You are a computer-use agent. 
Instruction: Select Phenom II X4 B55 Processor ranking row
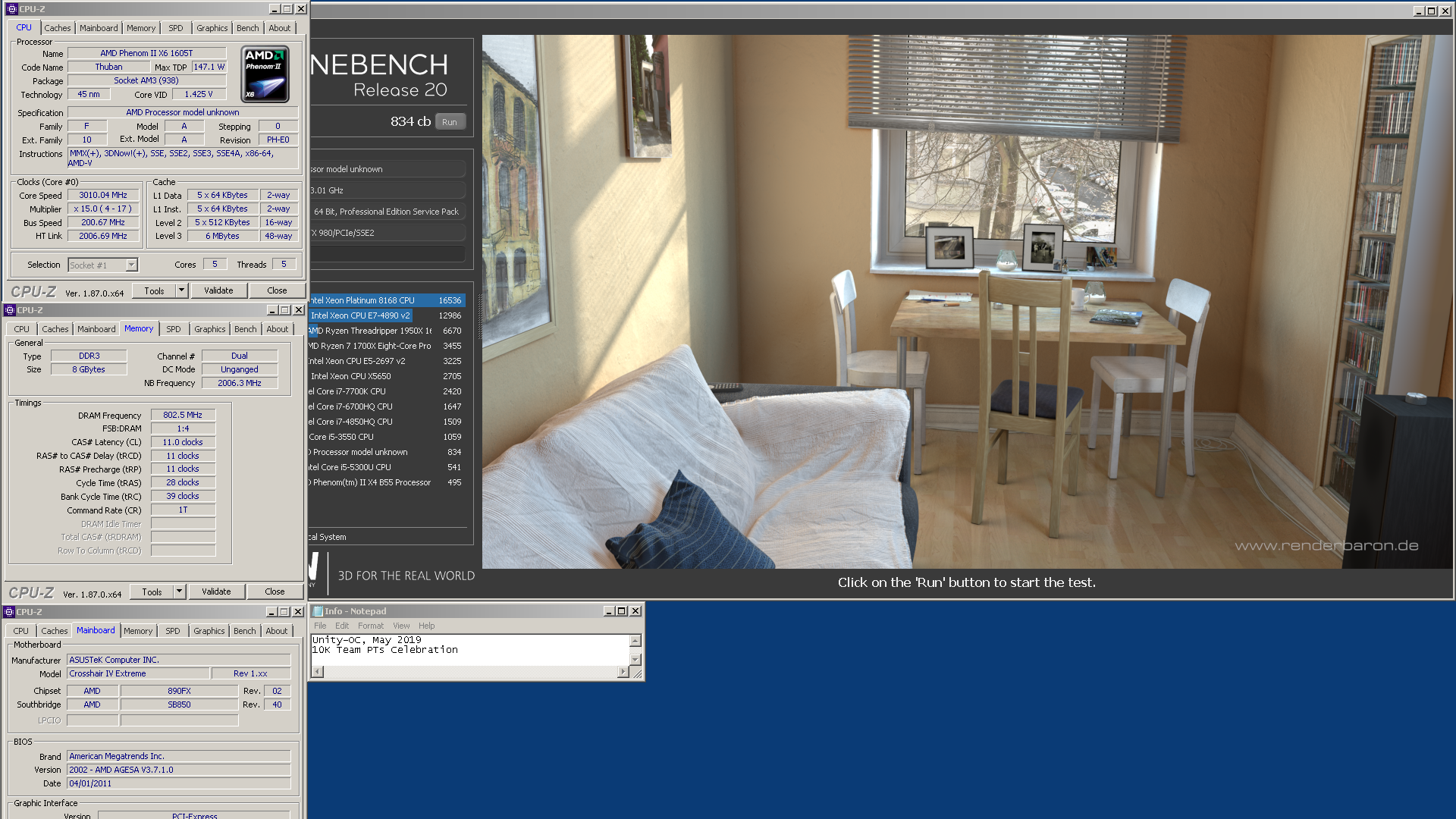click(x=387, y=482)
